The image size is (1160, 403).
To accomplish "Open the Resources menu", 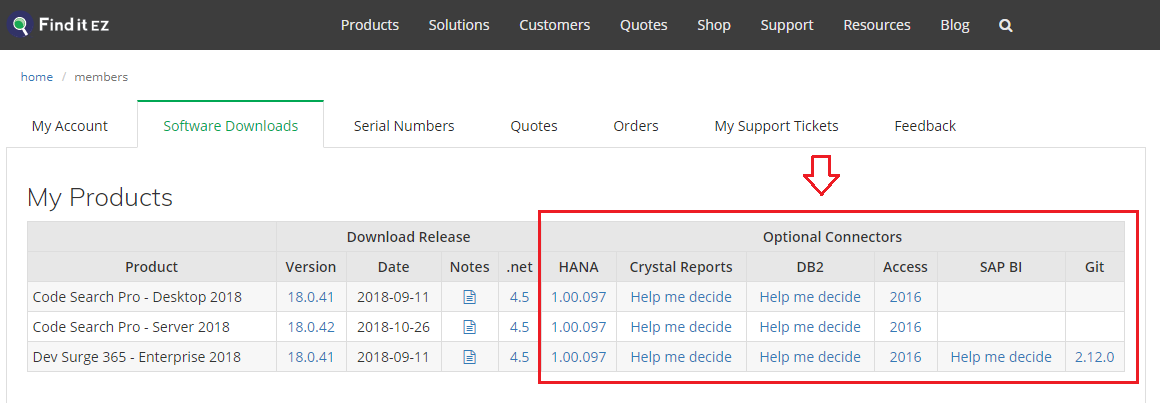I will tap(877, 25).
